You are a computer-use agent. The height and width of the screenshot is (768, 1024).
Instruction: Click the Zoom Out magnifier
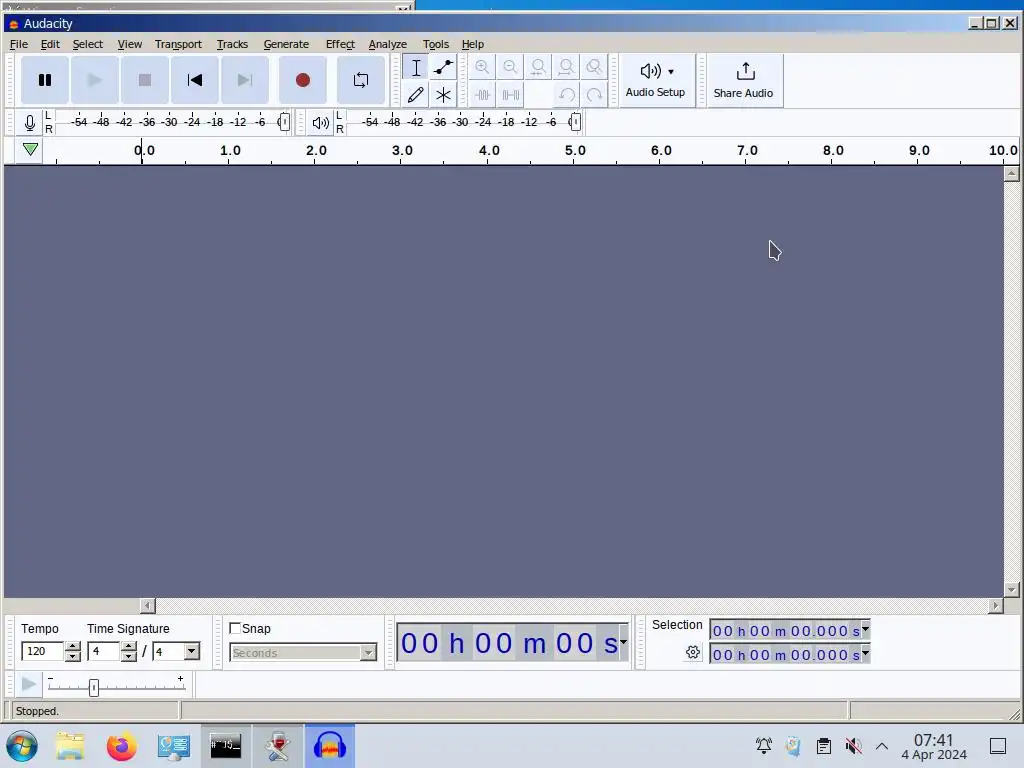click(510, 67)
